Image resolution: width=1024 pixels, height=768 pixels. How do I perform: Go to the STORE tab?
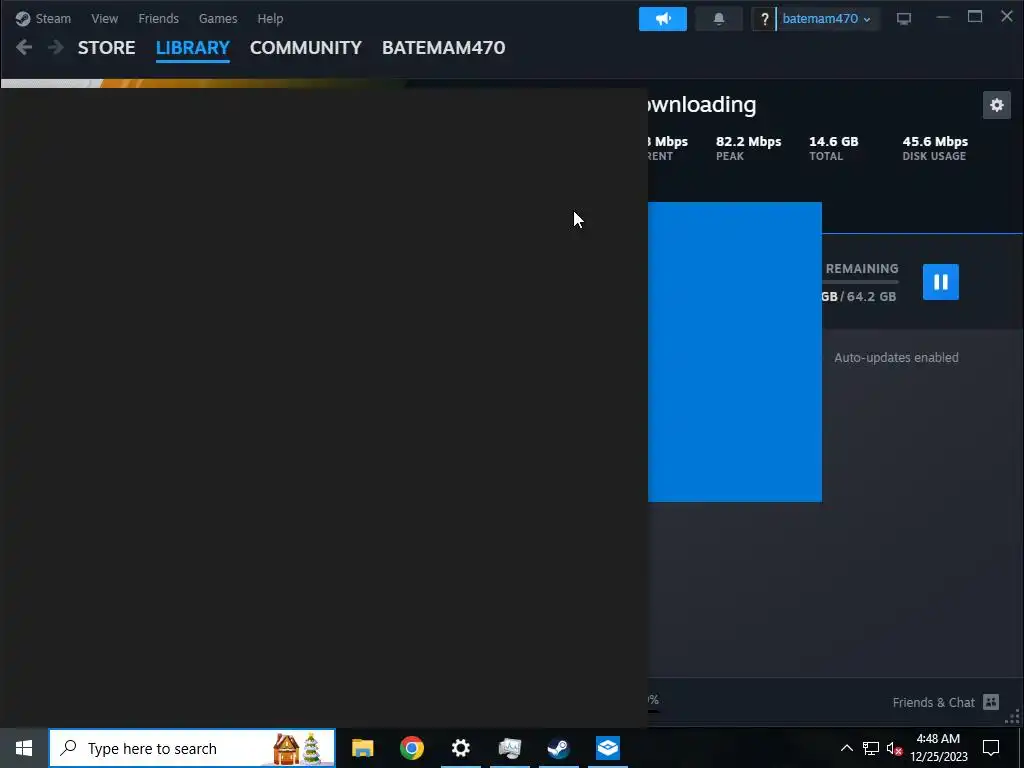pyautogui.click(x=106, y=48)
